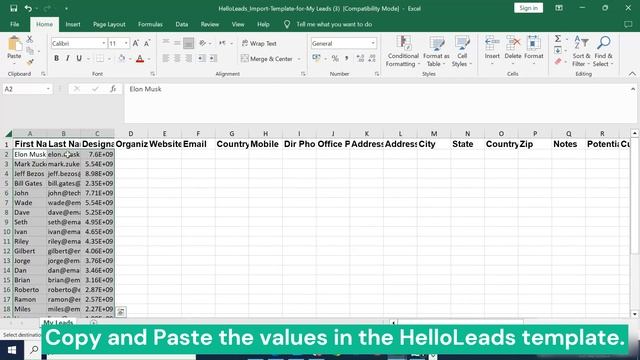640x360 pixels.
Task: Click the Borders icon
Action: pyautogui.click(x=100, y=58)
